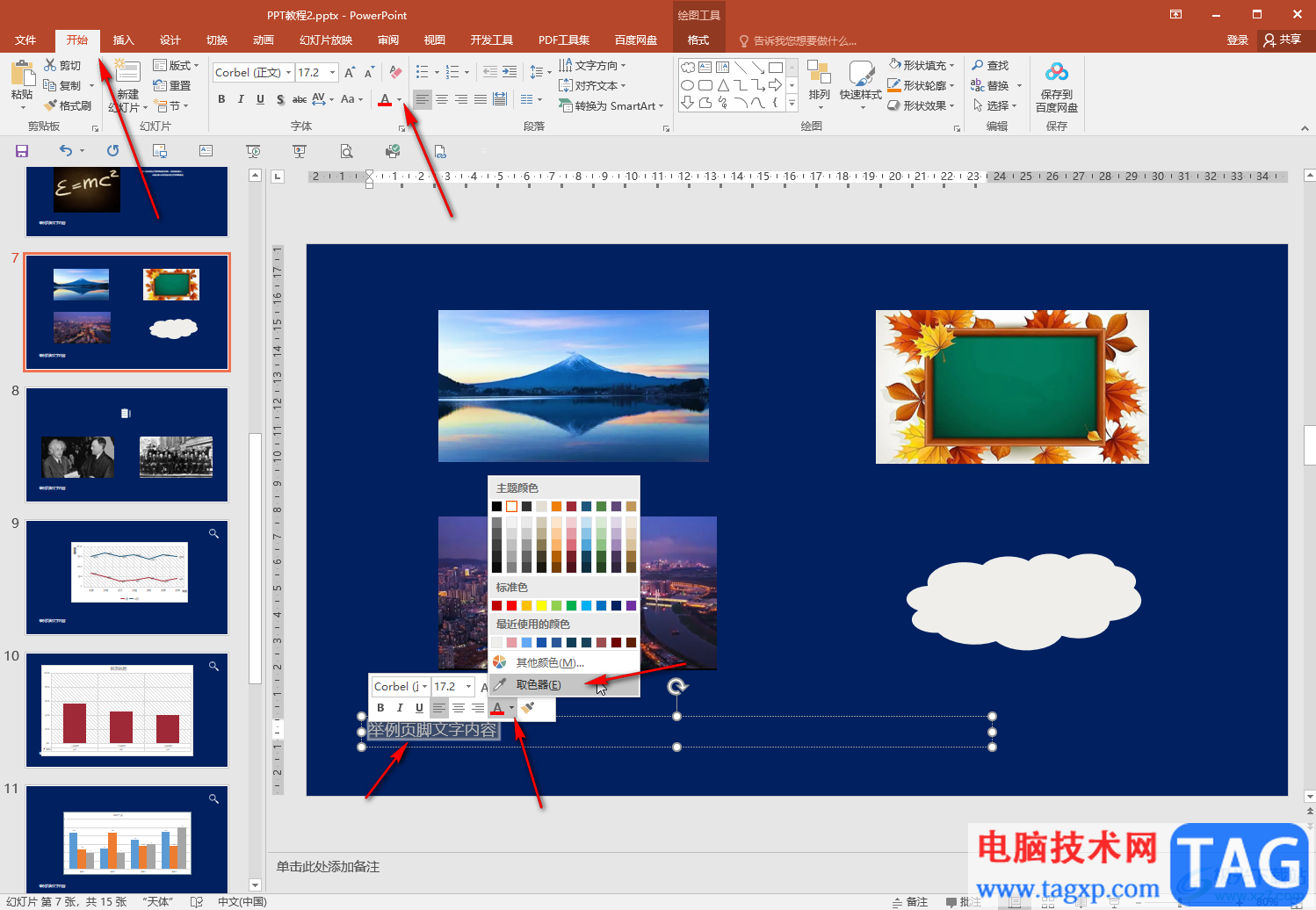Image resolution: width=1316 pixels, height=910 pixels.
Task: Open the ribbon font size dropdown showing 17.2
Action: click(x=333, y=72)
